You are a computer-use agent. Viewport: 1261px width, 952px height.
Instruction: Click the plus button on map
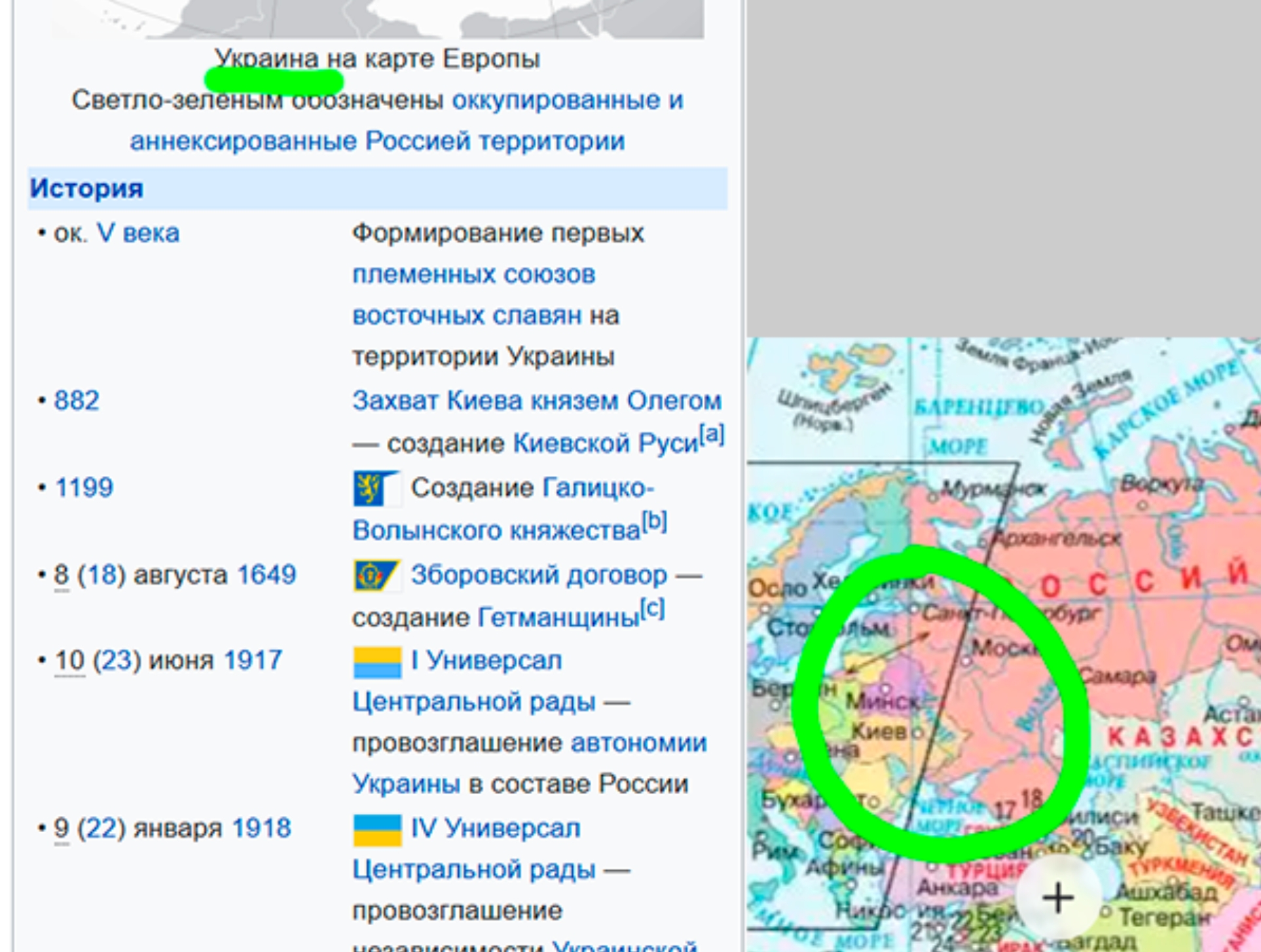tap(1057, 897)
